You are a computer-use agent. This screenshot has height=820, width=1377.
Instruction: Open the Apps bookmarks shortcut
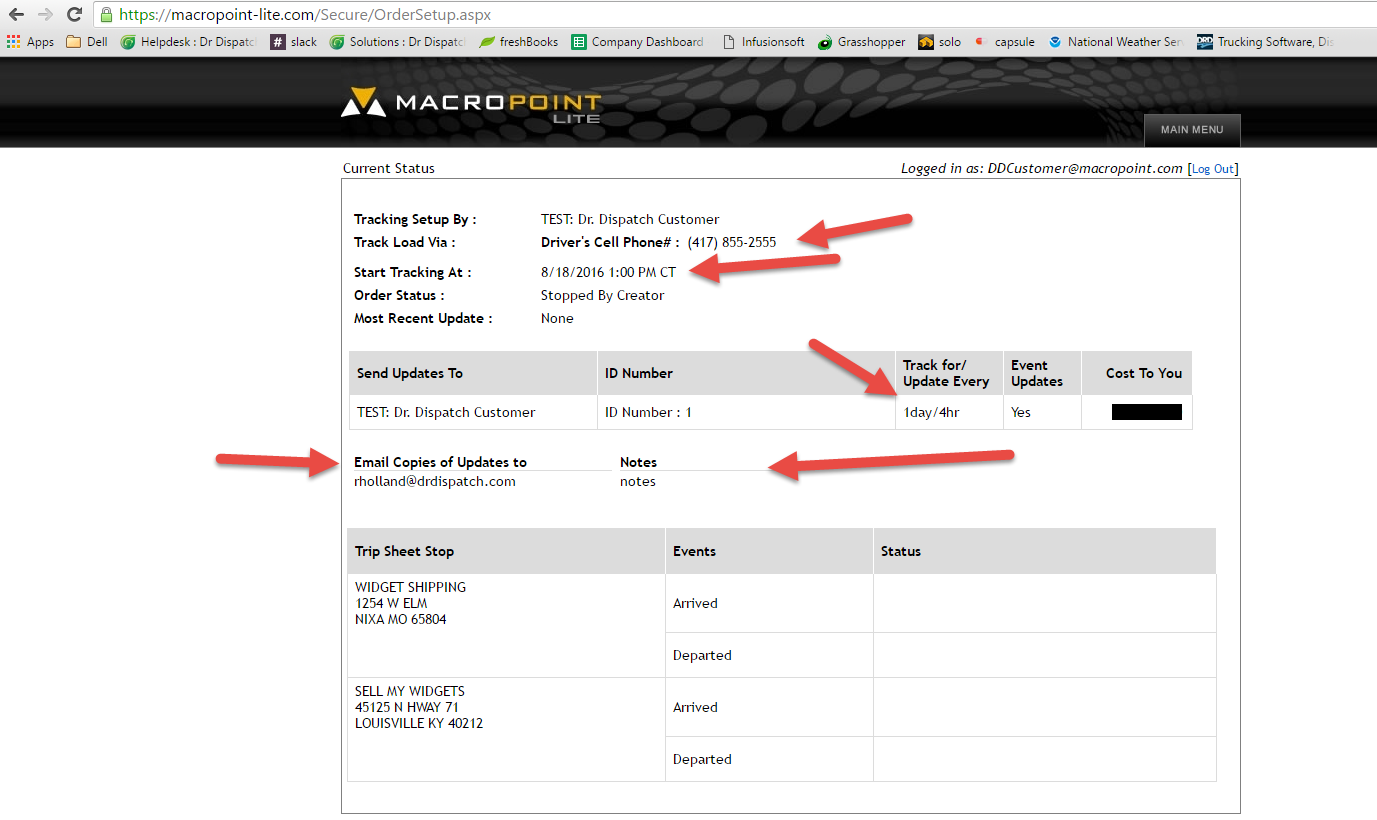(31, 42)
